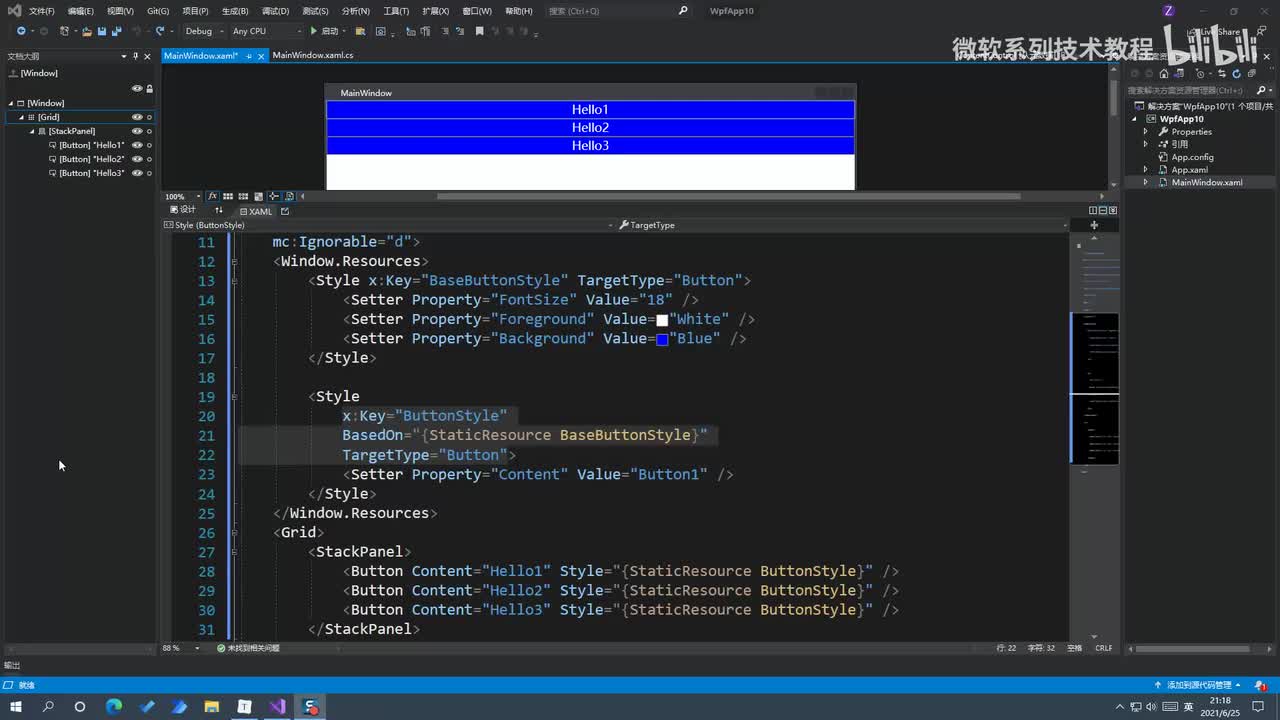This screenshot has width=1280, height=720.
Task: Click the Solution Explorer search field
Action: [1200, 90]
